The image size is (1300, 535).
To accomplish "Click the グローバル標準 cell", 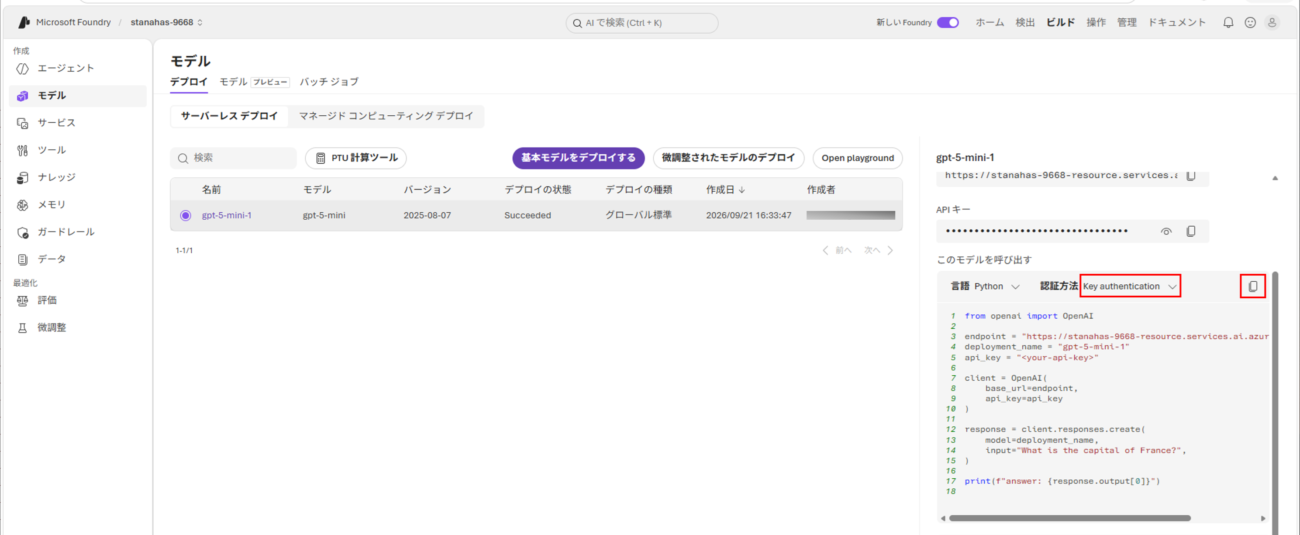I will [x=638, y=215].
